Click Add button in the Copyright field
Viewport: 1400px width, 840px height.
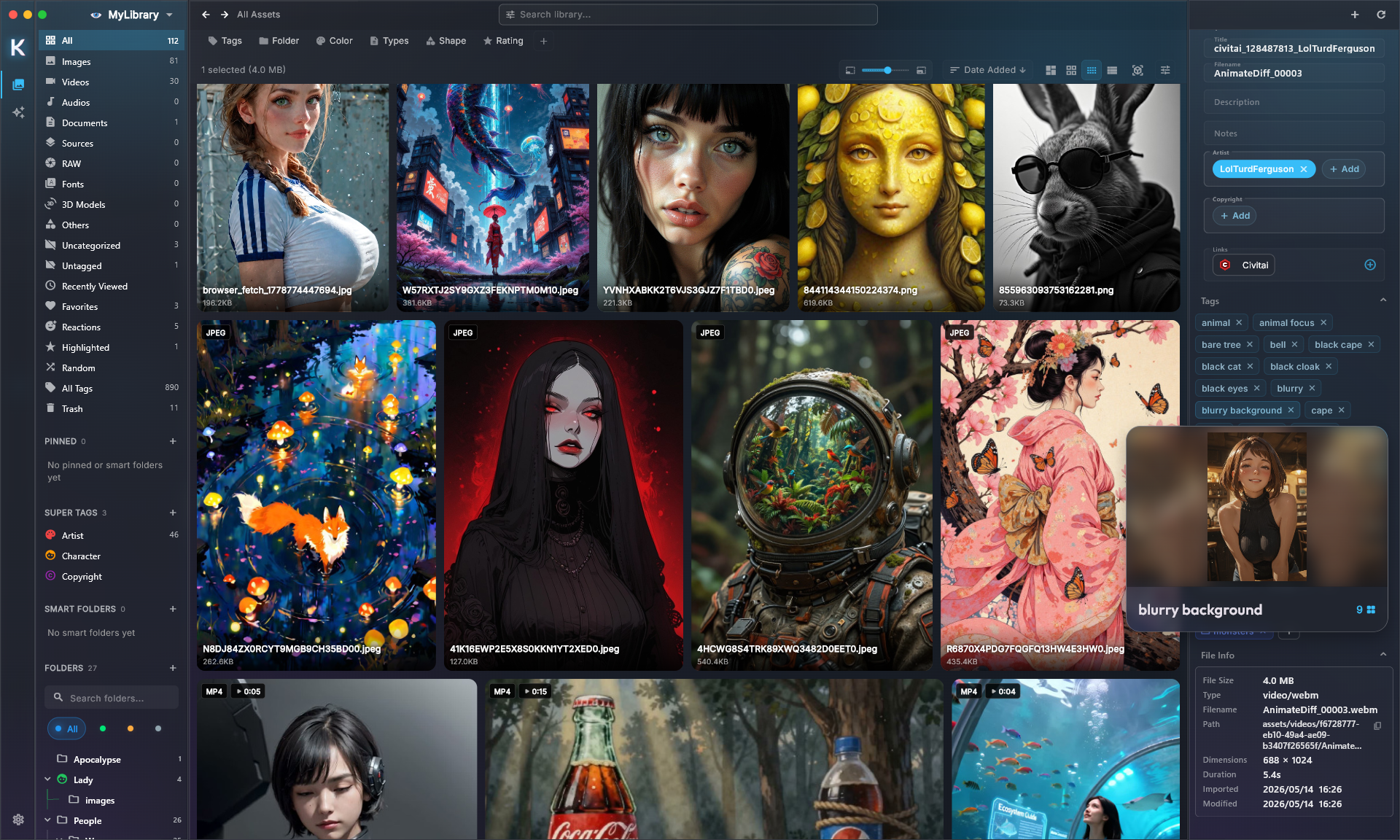click(x=1234, y=216)
